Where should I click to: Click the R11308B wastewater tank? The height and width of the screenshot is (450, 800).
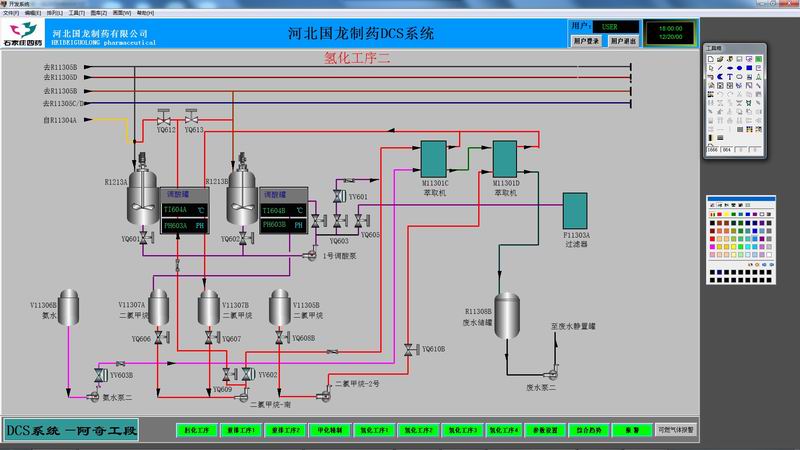click(x=507, y=315)
